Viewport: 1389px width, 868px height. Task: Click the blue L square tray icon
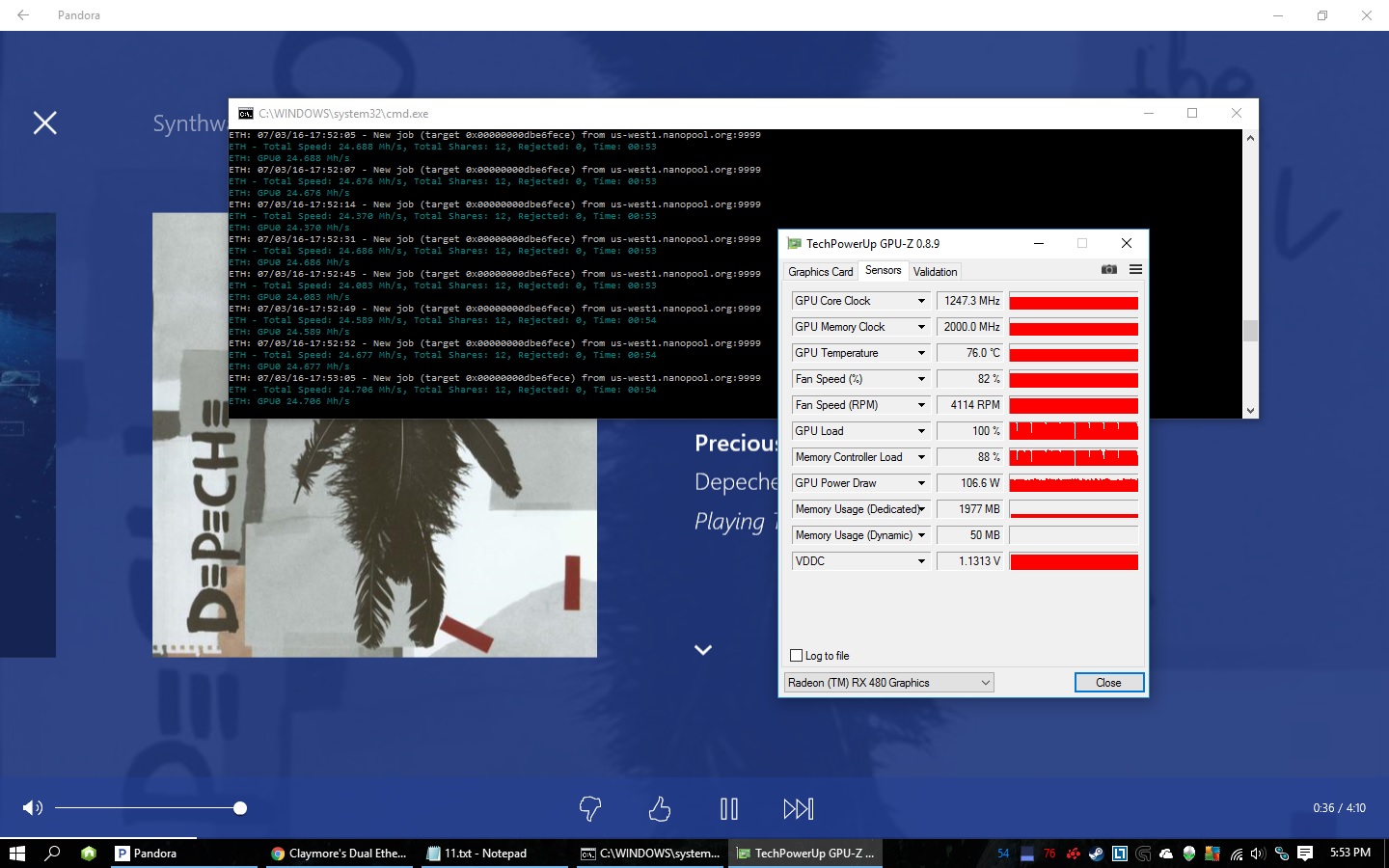tap(1120, 854)
